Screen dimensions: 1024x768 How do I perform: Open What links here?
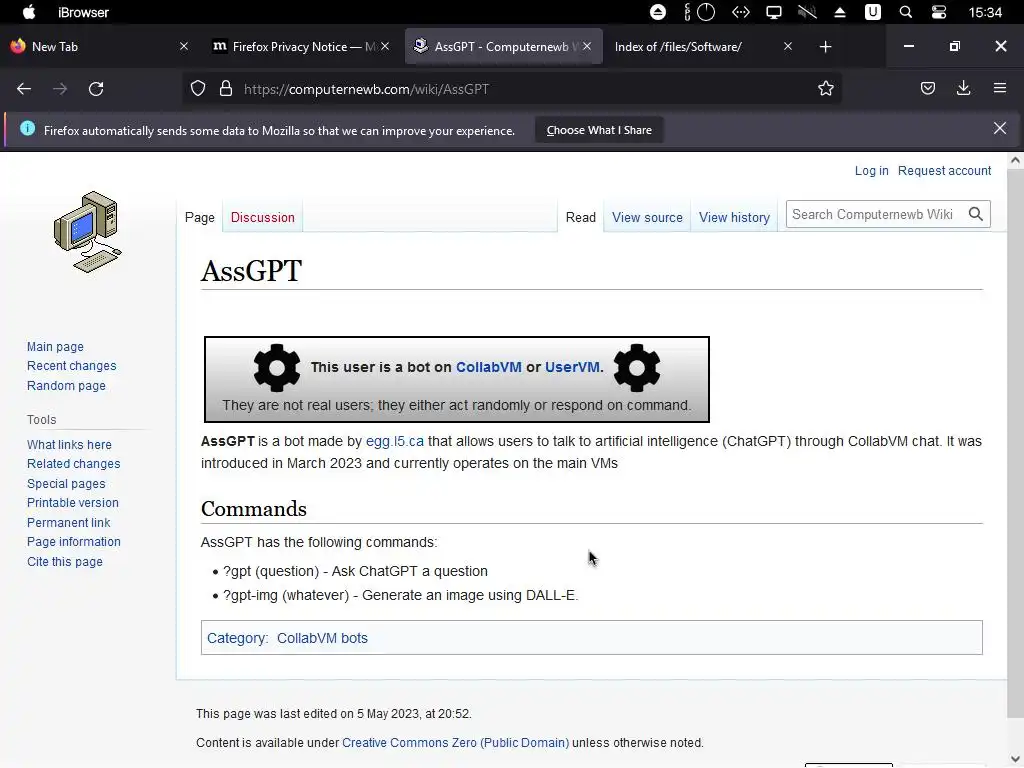(69, 445)
